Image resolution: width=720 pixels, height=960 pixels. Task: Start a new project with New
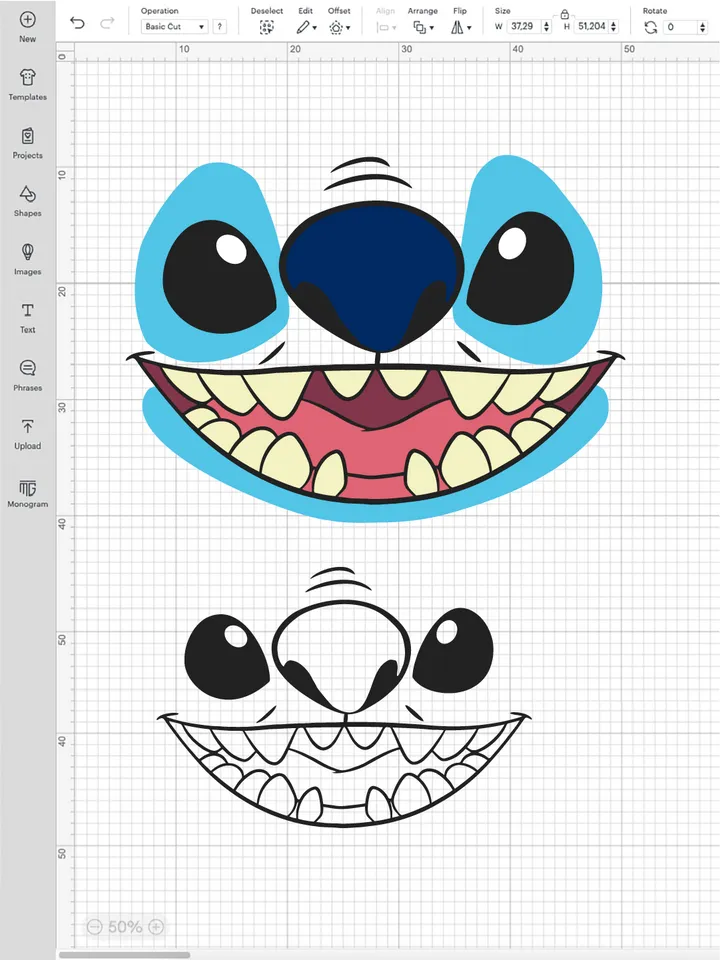[27, 26]
